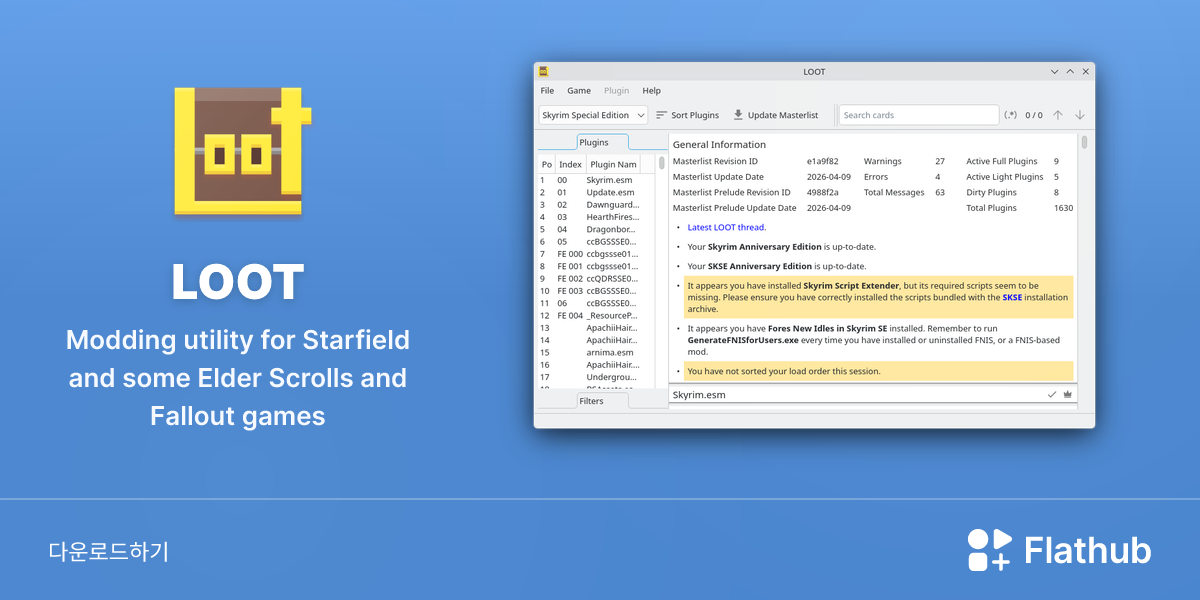Image resolution: width=1200 pixels, height=600 pixels.
Task: Click the large LOOT chest logo
Action: coord(243,151)
